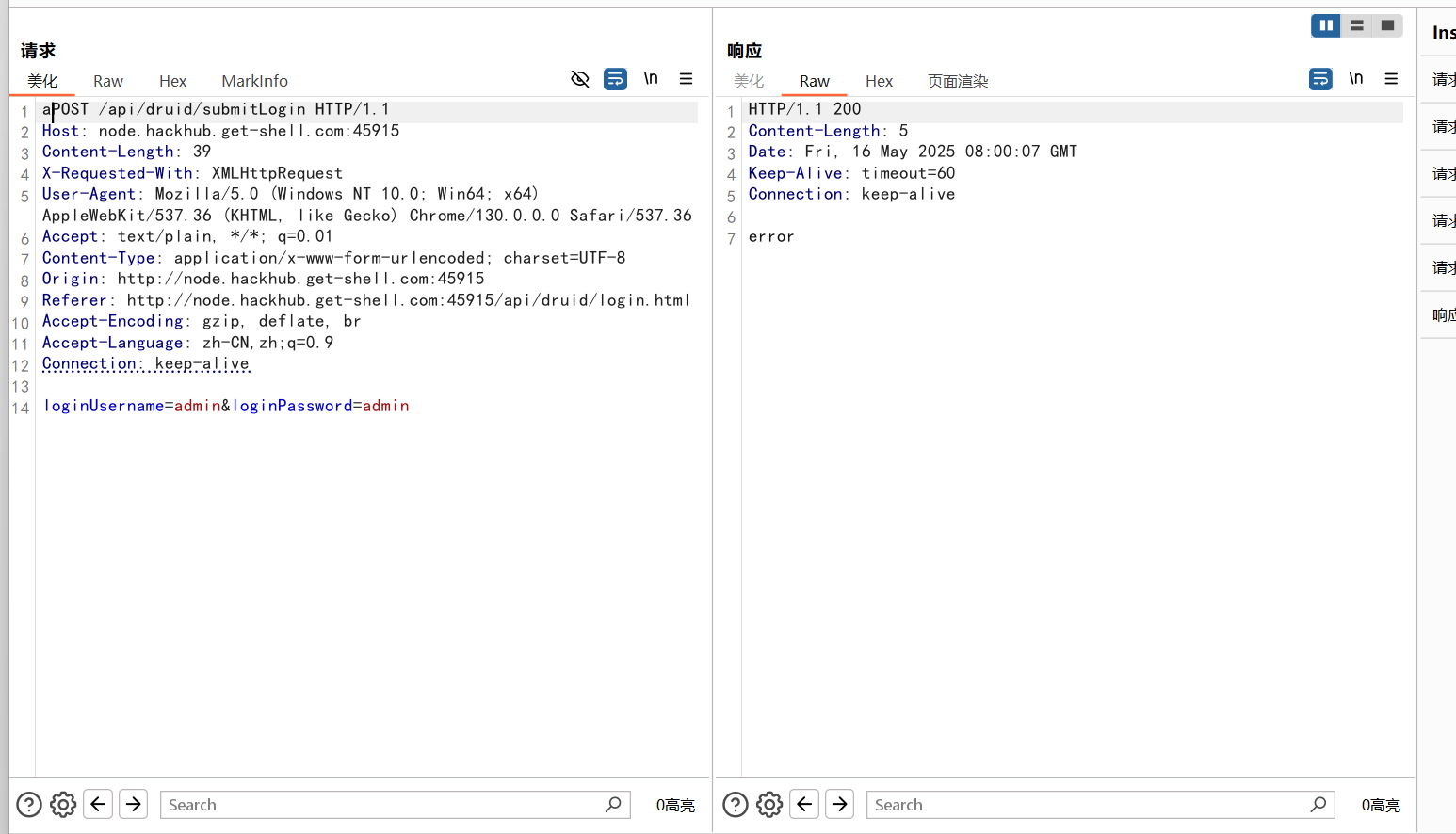The width and height of the screenshot is (1456, 834).
Task: Select the MarkInfo tab
Action: pos(253,81)
